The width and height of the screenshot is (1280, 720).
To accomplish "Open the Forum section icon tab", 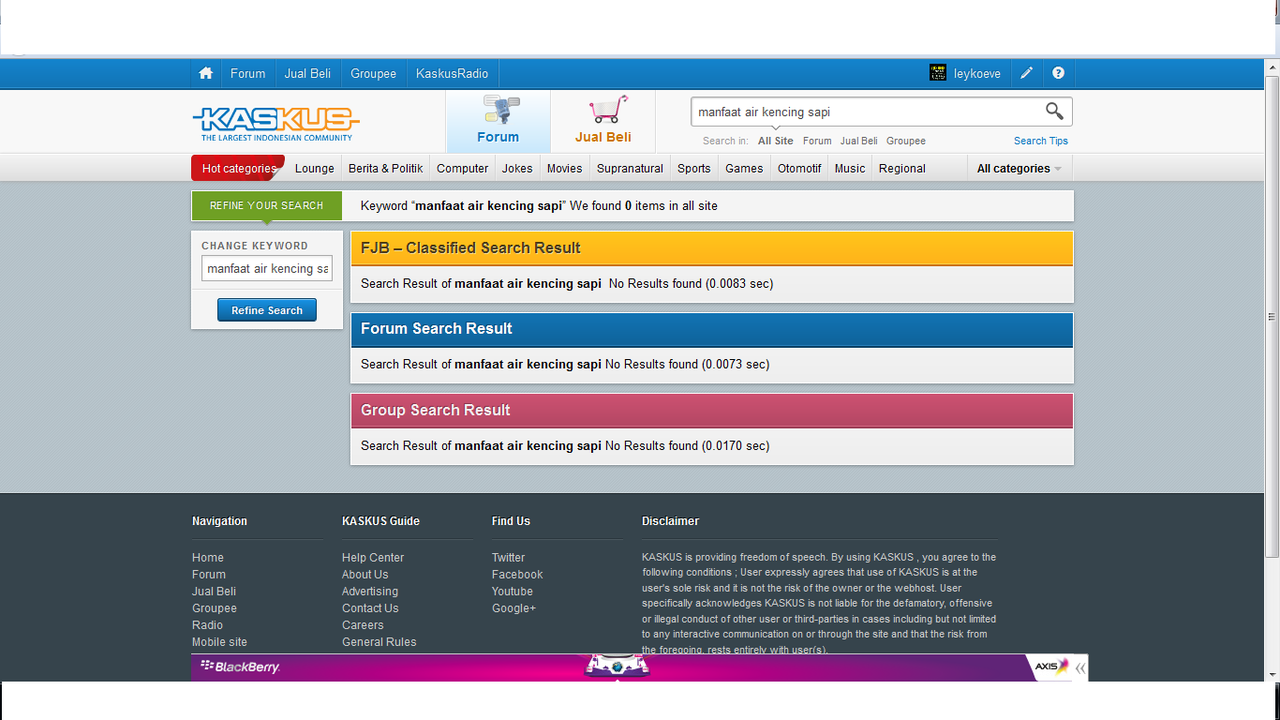I will (498, 122).
